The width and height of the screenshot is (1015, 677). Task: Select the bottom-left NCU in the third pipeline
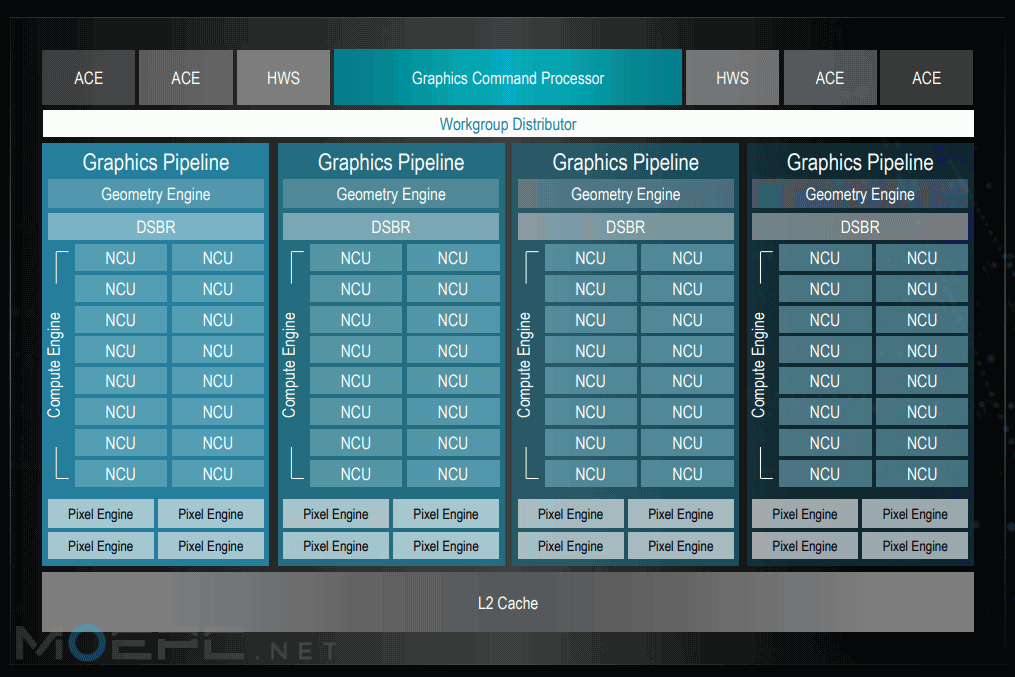[x=590, y=474]
